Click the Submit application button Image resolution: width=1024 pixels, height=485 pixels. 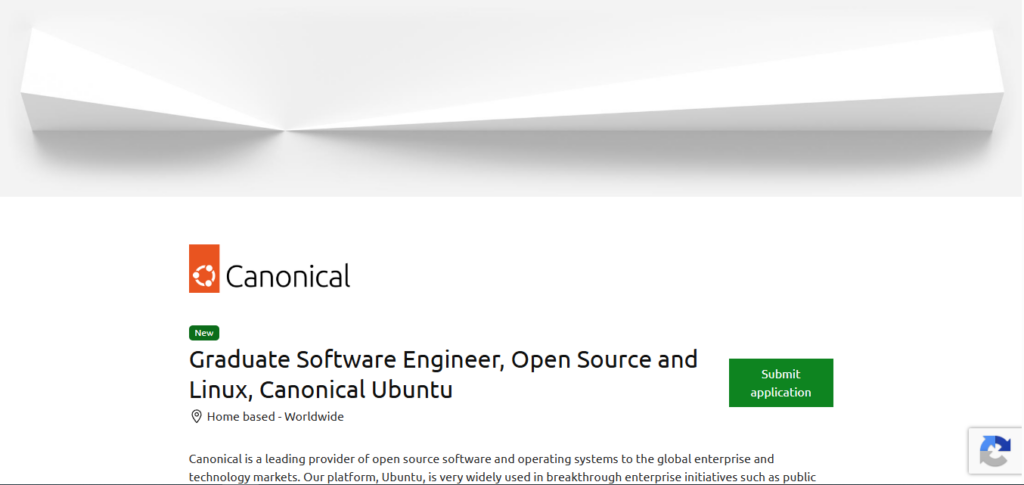780,383
